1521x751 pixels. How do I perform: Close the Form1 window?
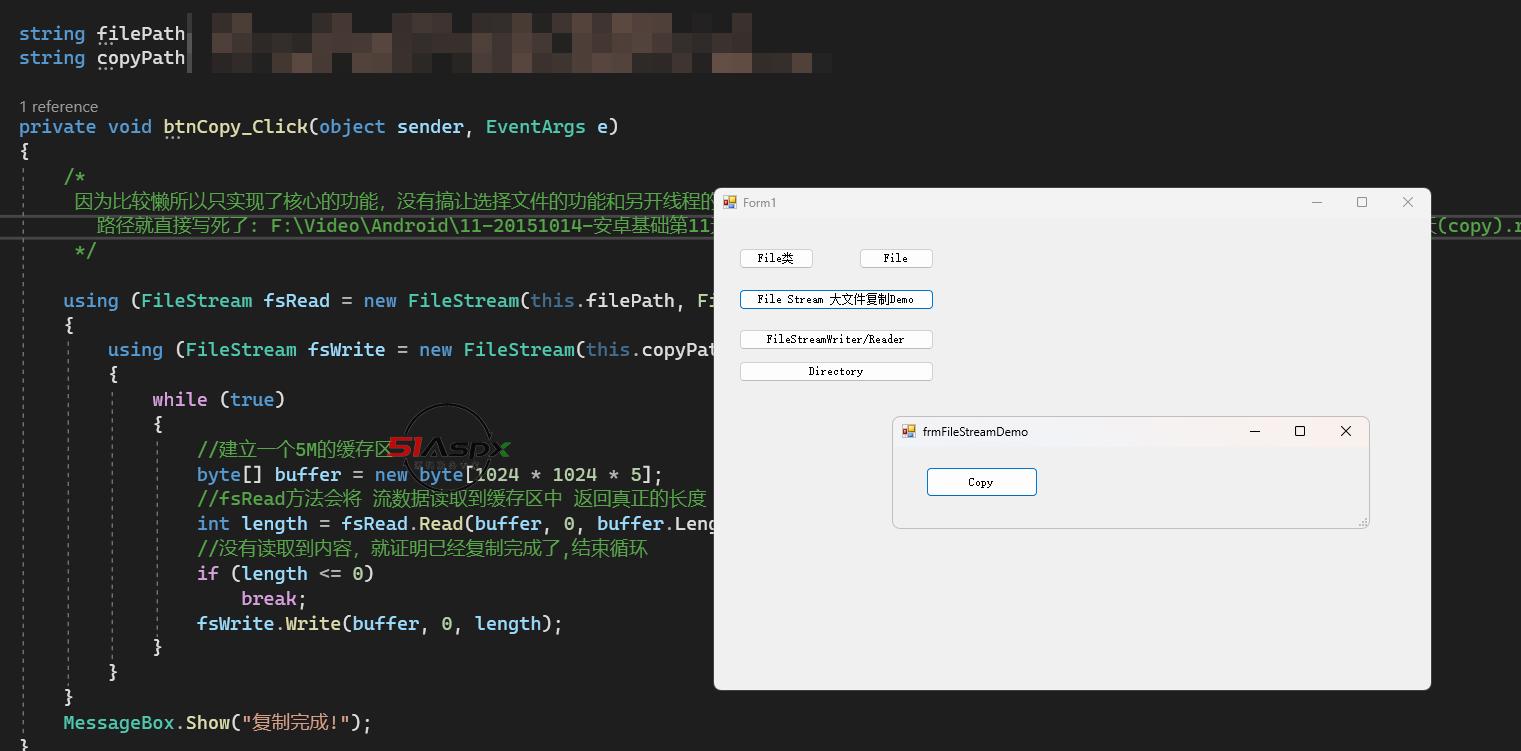tap(1408, 202)
